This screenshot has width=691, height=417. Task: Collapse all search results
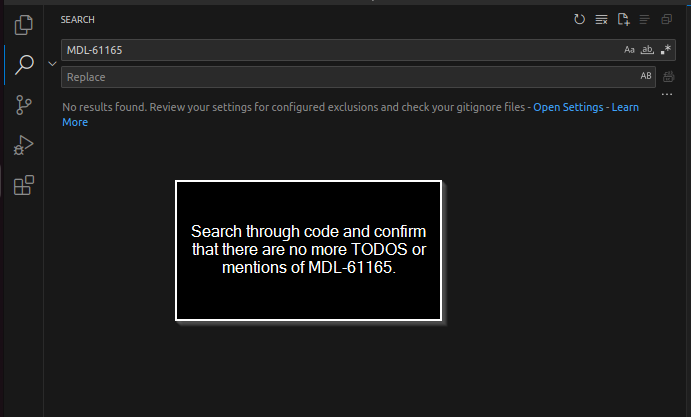coord(666,19)
